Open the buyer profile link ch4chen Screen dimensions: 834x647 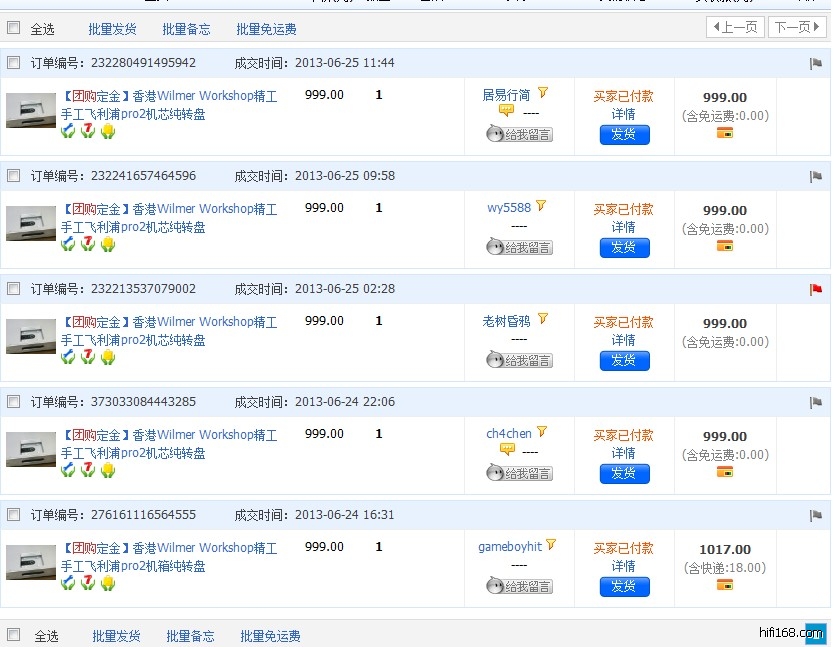[509, 434]
